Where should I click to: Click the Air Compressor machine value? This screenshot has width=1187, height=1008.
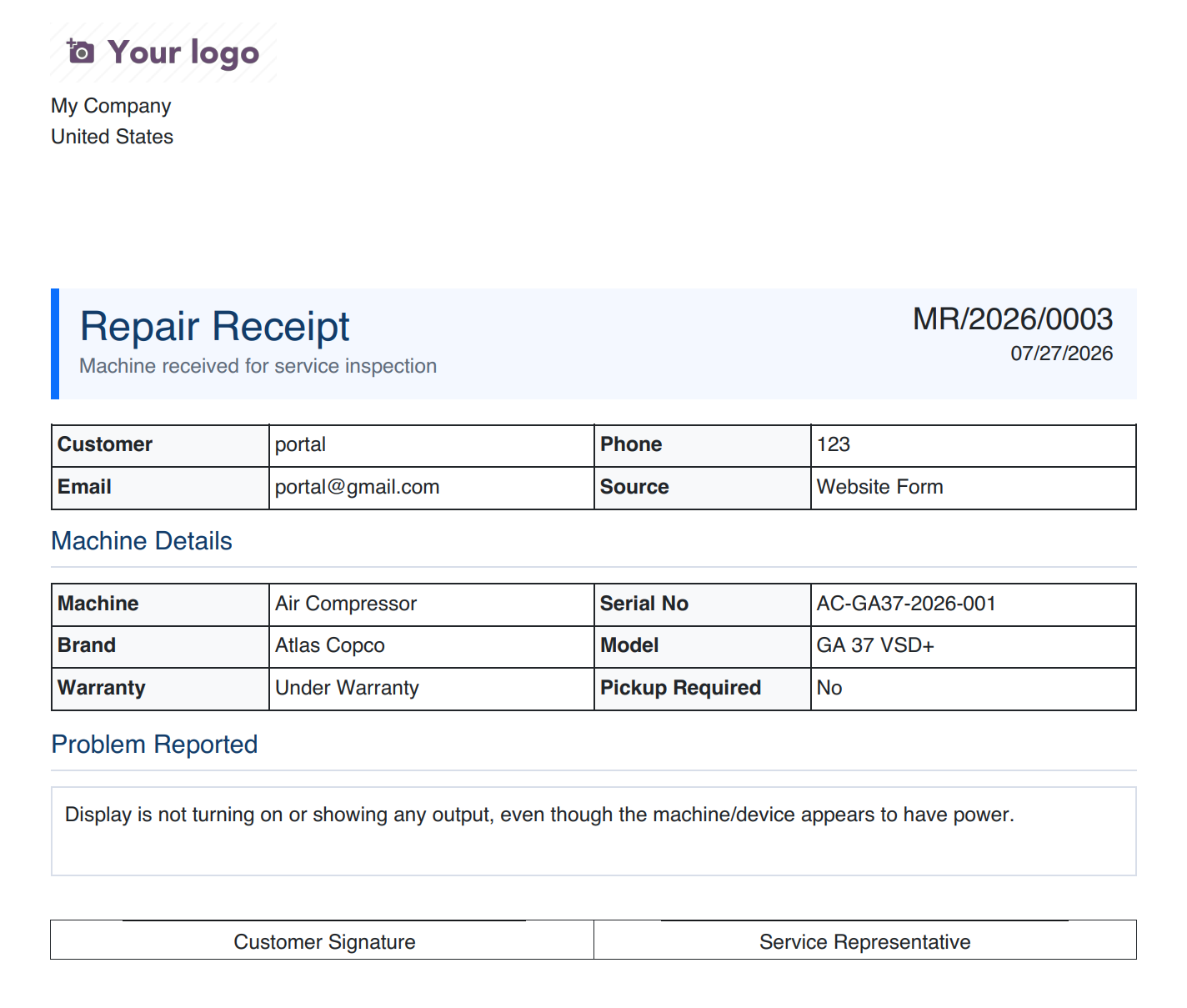(346, 604)
